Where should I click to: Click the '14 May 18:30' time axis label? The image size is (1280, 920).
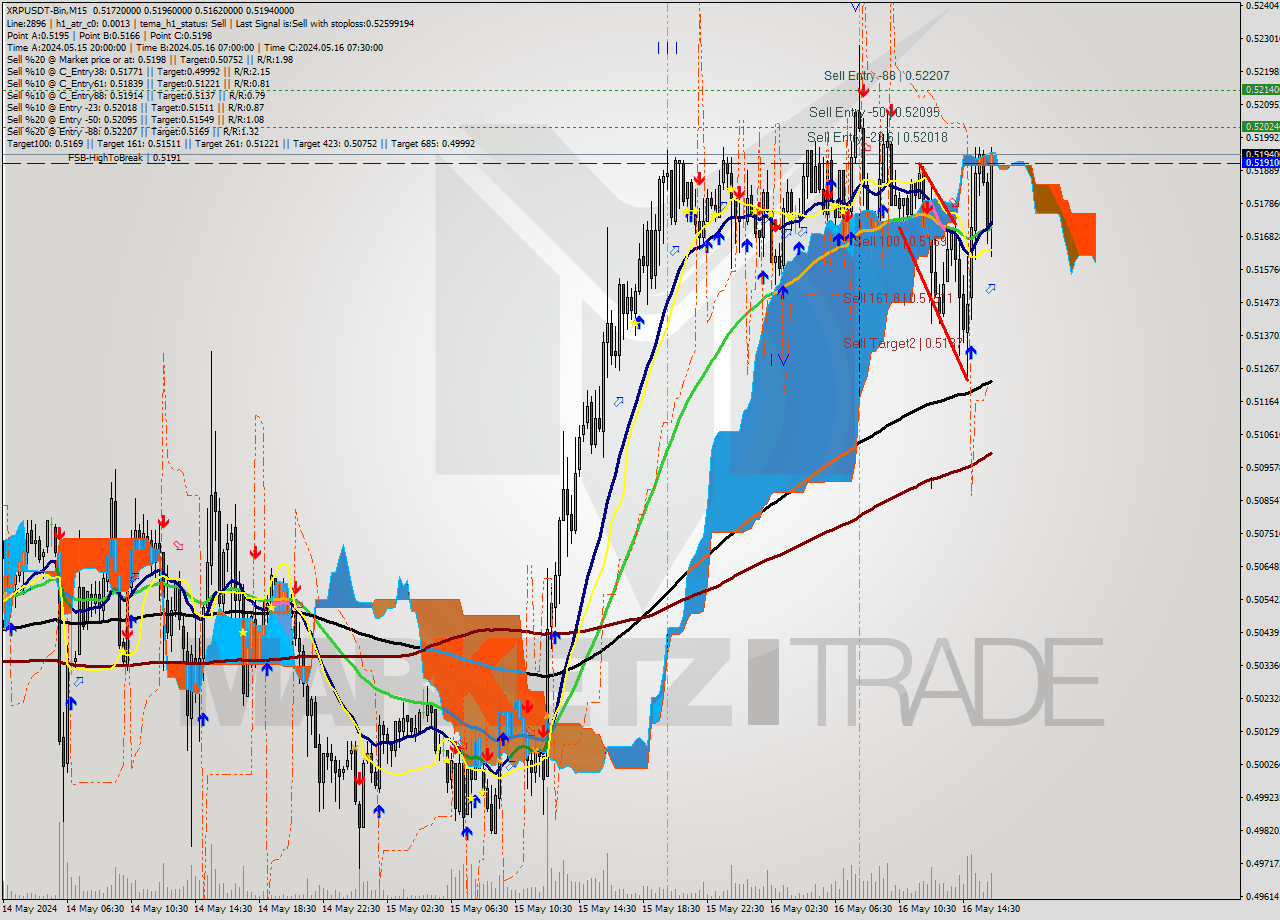click(x=287, y=909)
